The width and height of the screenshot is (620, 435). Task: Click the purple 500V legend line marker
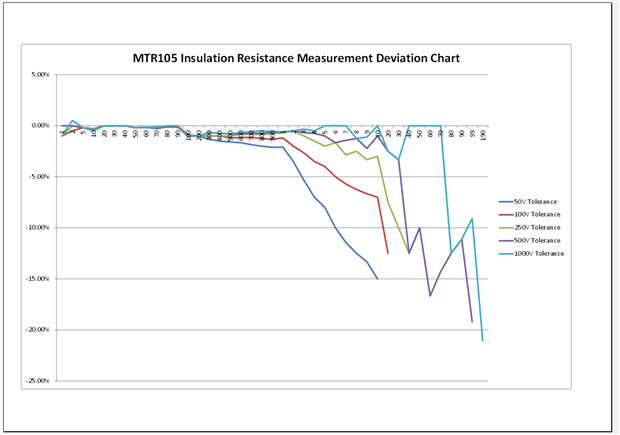(507, 241)
